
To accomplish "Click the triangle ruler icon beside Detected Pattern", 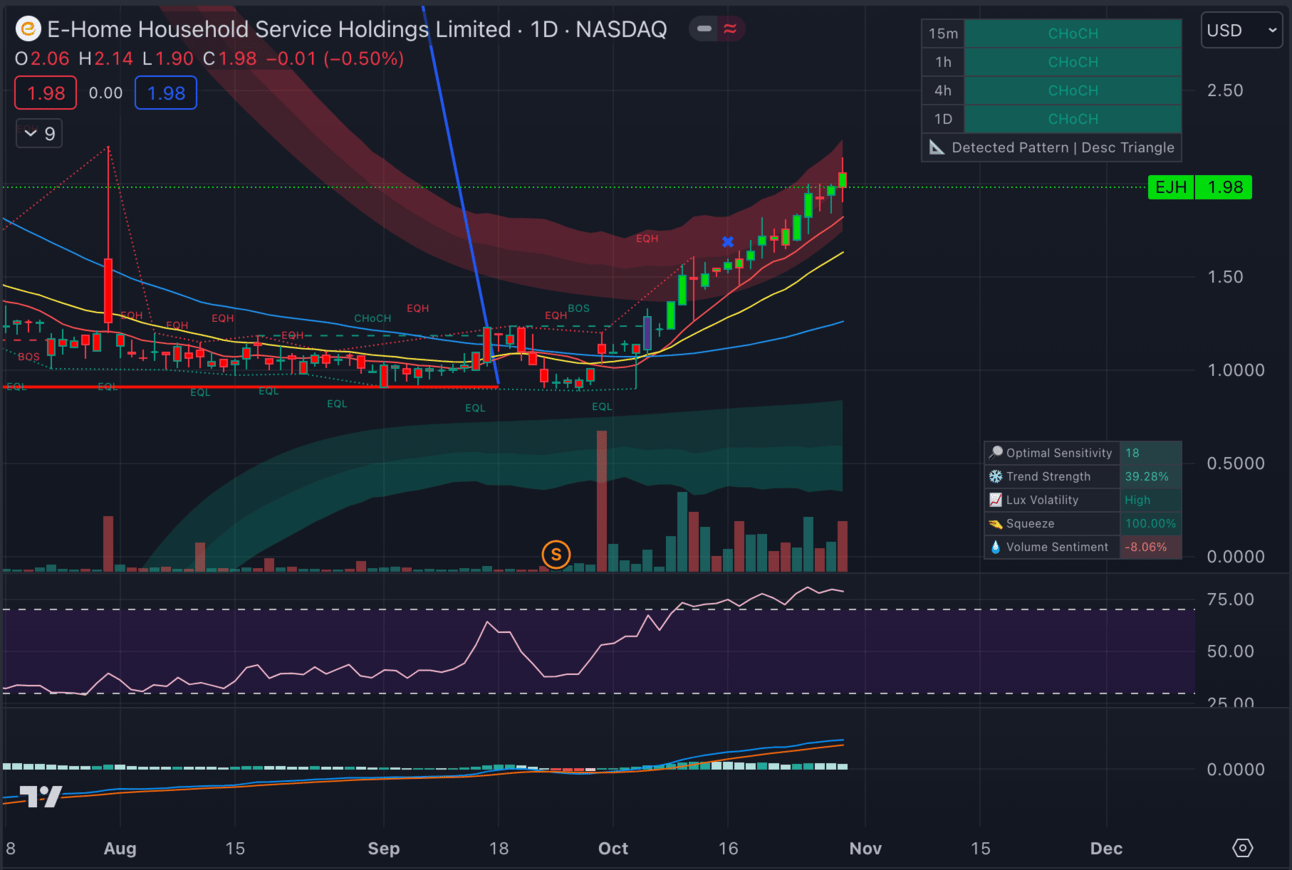I will (x=937, y=147).
